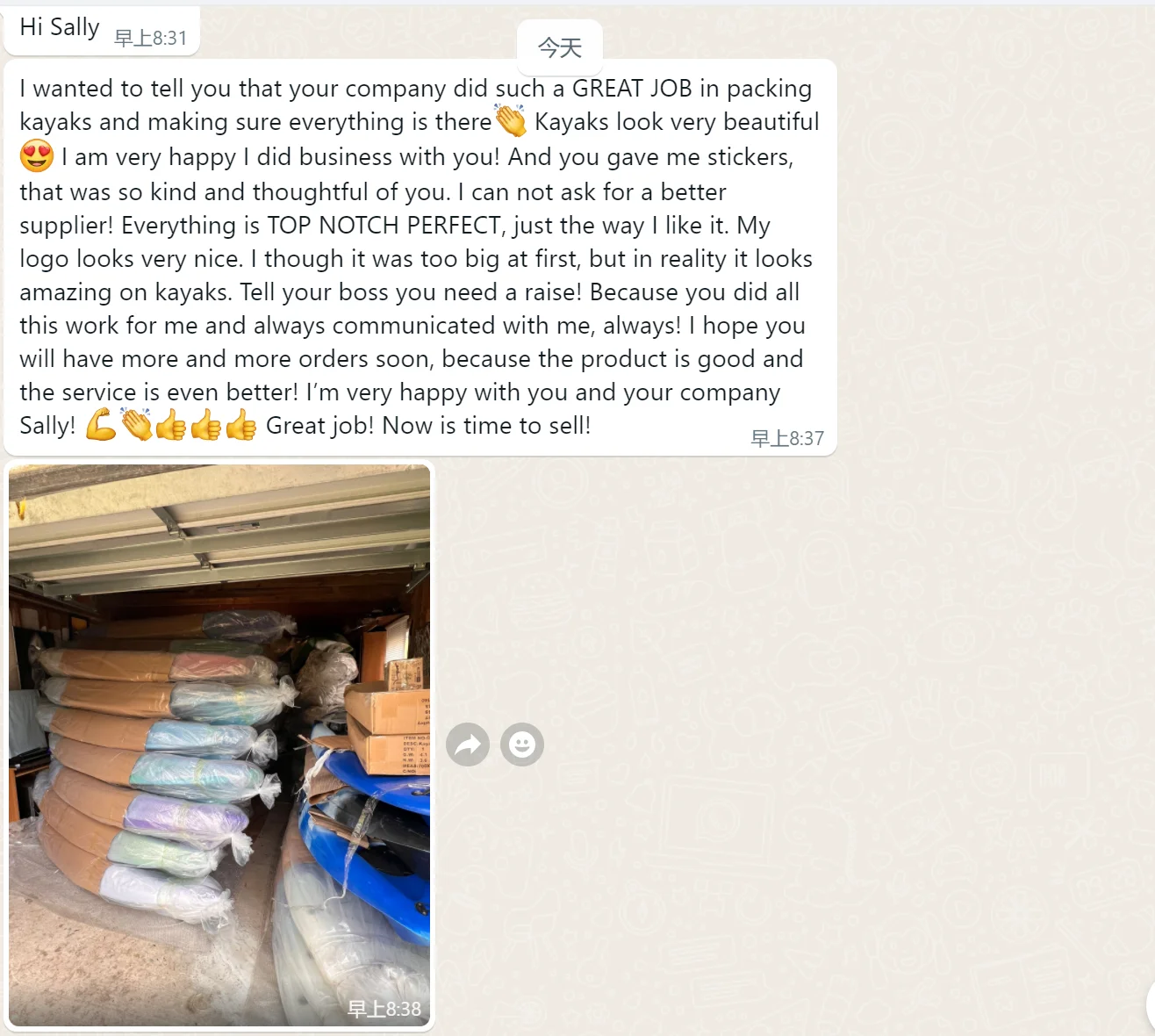Select the "Hi Sally" message bubble
1155x1036 pixels.
point(103,31)
